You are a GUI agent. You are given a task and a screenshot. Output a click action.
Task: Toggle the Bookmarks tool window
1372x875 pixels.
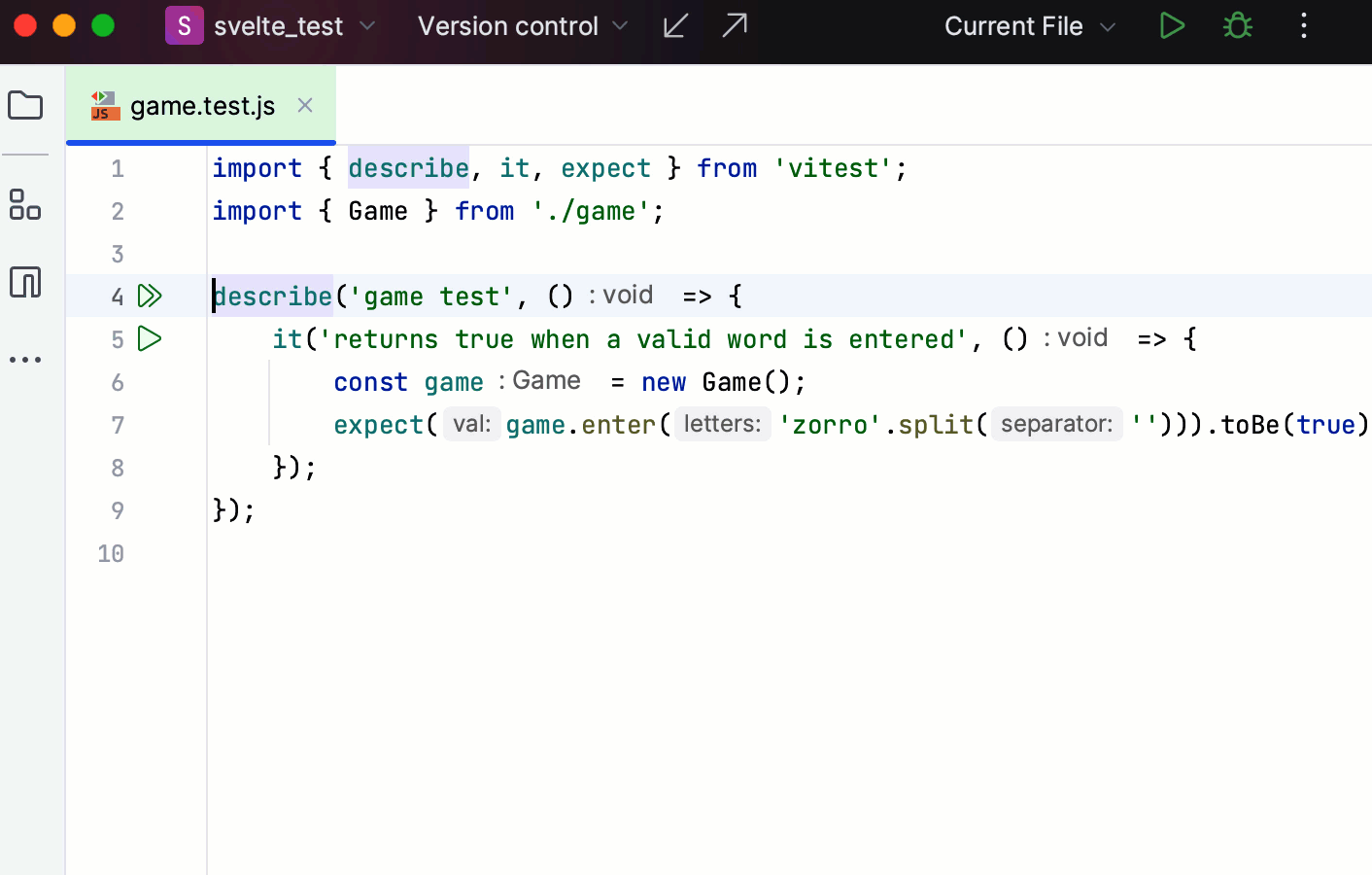[25, 282]
